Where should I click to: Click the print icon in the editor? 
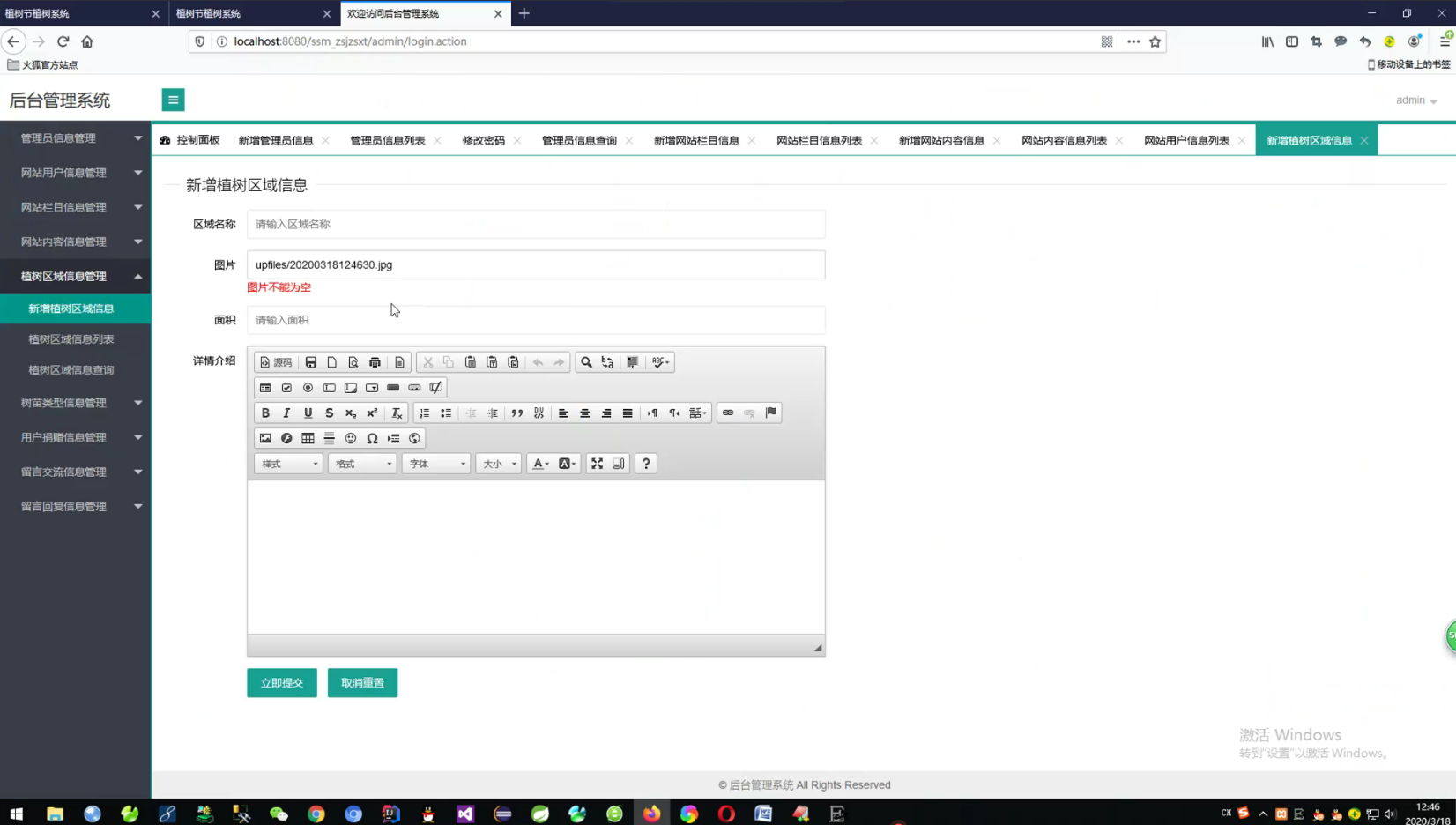click(375, 362)
